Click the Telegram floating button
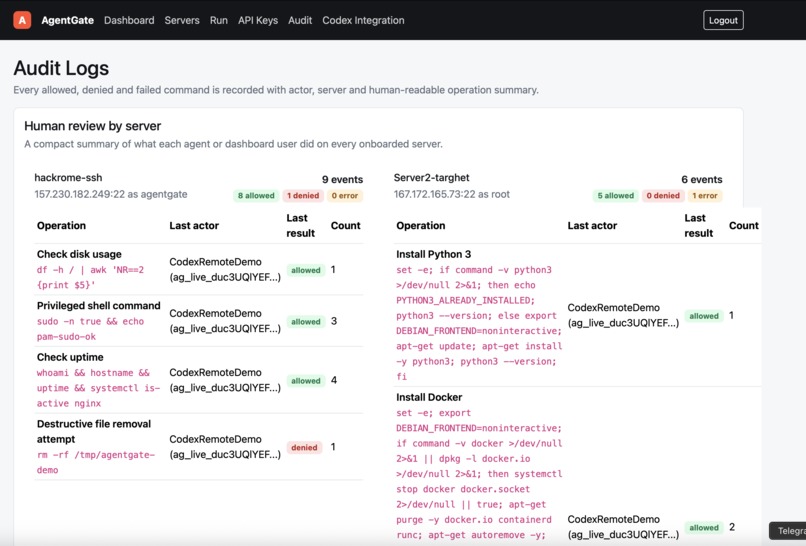Image resolution: width=806 pixels, height=546 pixels. 787,531
